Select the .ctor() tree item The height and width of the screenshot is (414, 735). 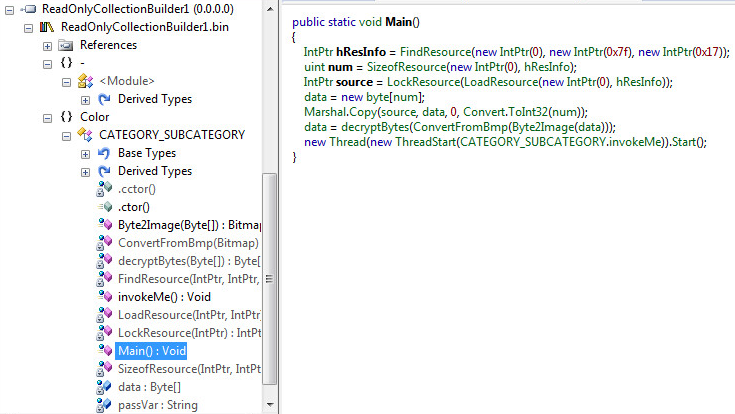click(x=134, y=207)
